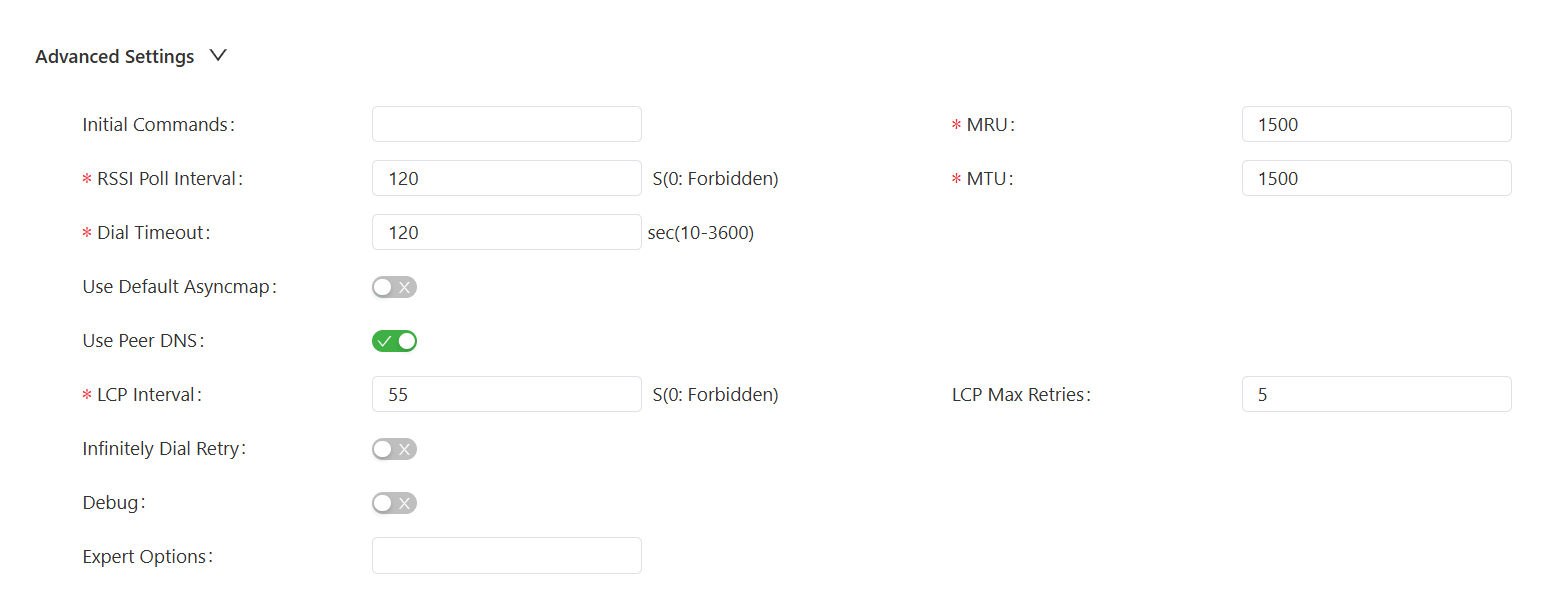The image size is (1564, 596).
Task: Click the LCP Max Retries label
Action: point(1020,395)
